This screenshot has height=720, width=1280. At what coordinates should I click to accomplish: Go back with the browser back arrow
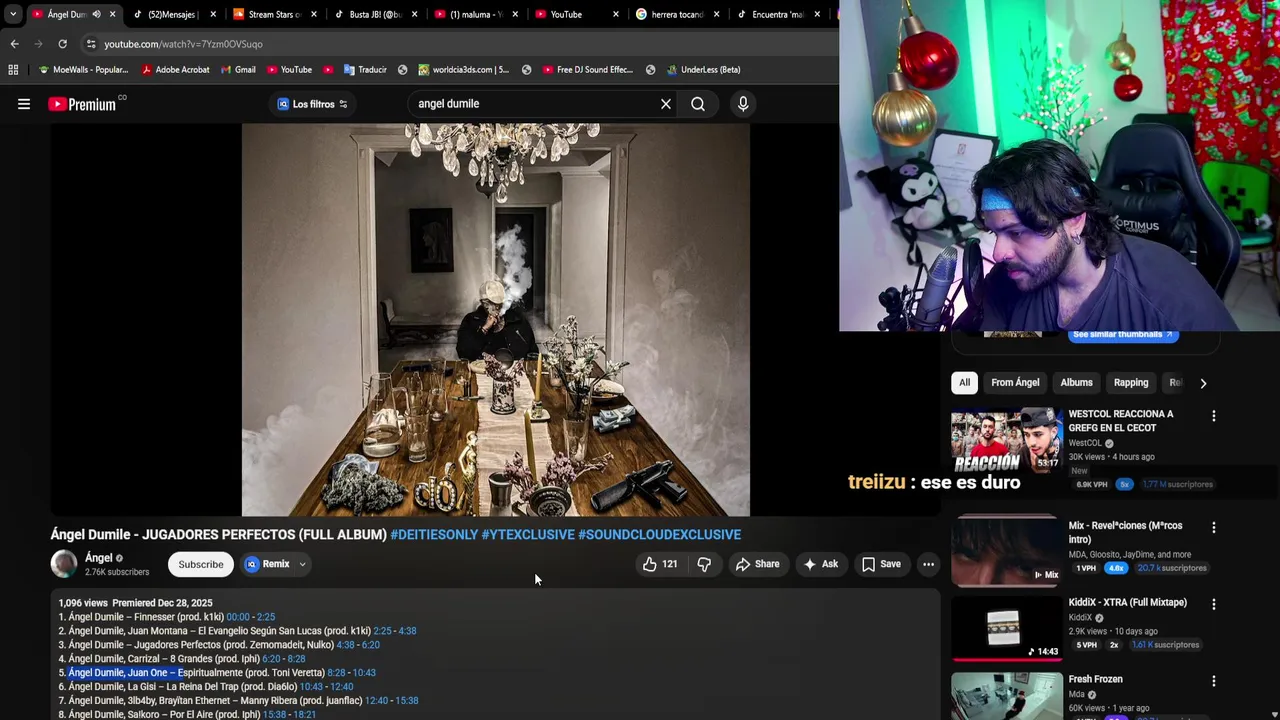(14, 44)
